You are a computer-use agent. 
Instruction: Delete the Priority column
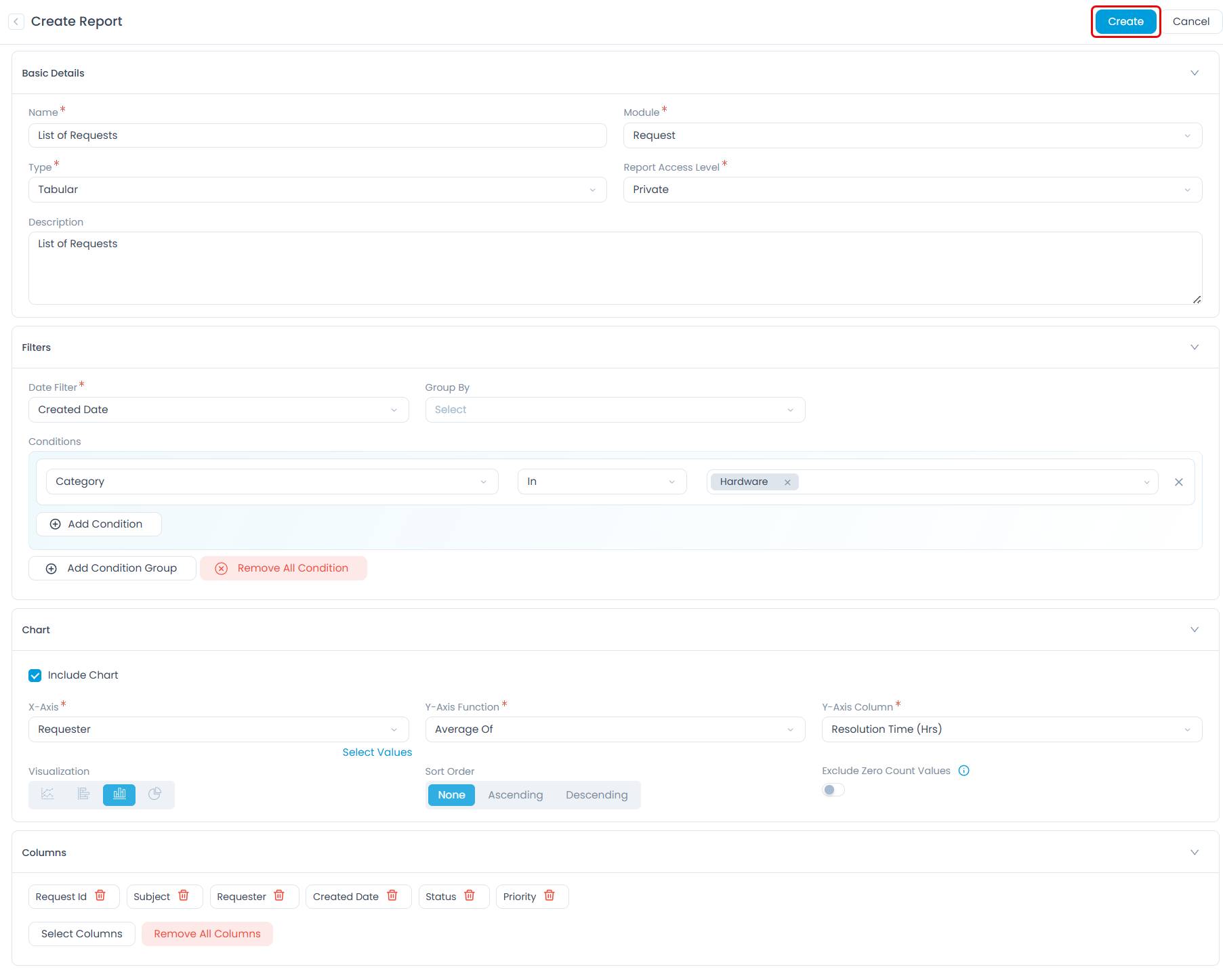tap(550, 896)
